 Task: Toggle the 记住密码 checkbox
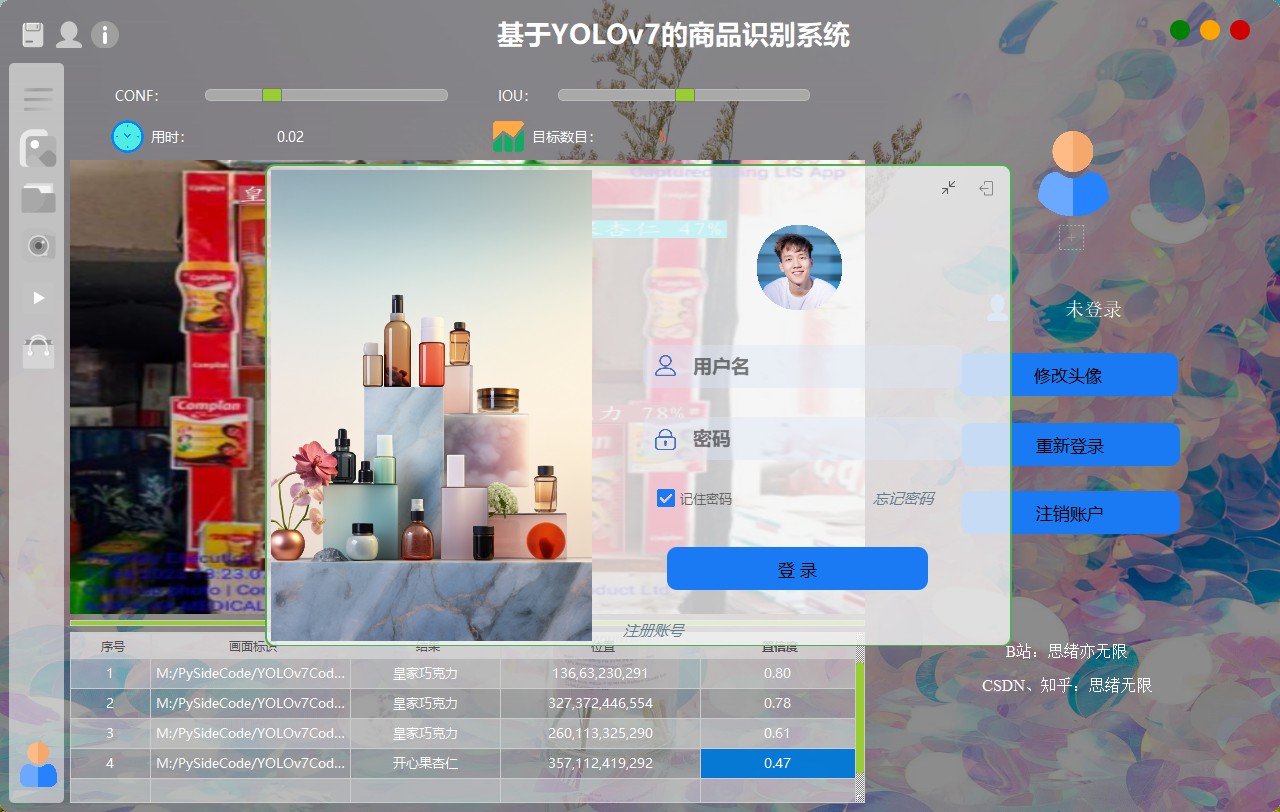tap(666, 498)
